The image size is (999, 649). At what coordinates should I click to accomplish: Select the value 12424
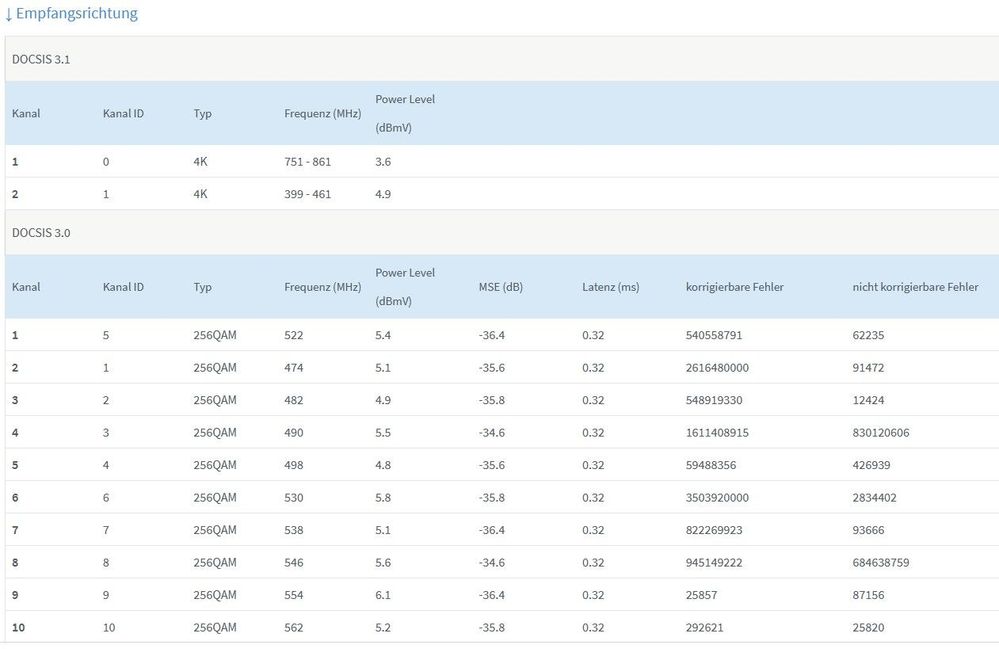coord(868,400)
